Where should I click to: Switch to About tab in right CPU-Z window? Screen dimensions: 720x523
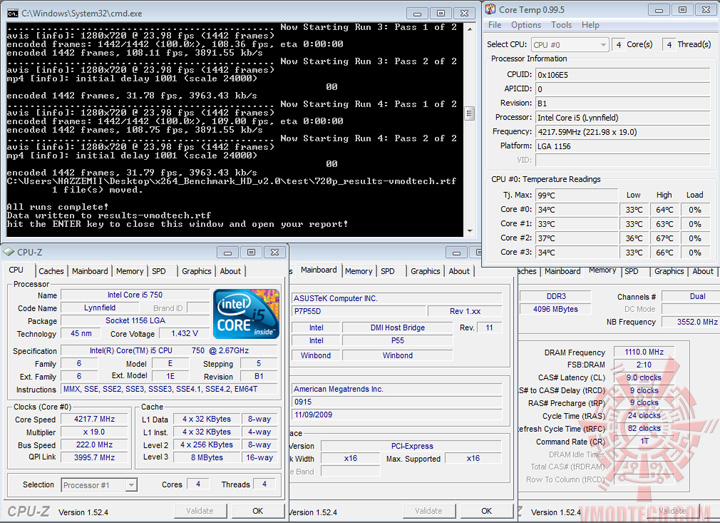(x=703, y=271)
